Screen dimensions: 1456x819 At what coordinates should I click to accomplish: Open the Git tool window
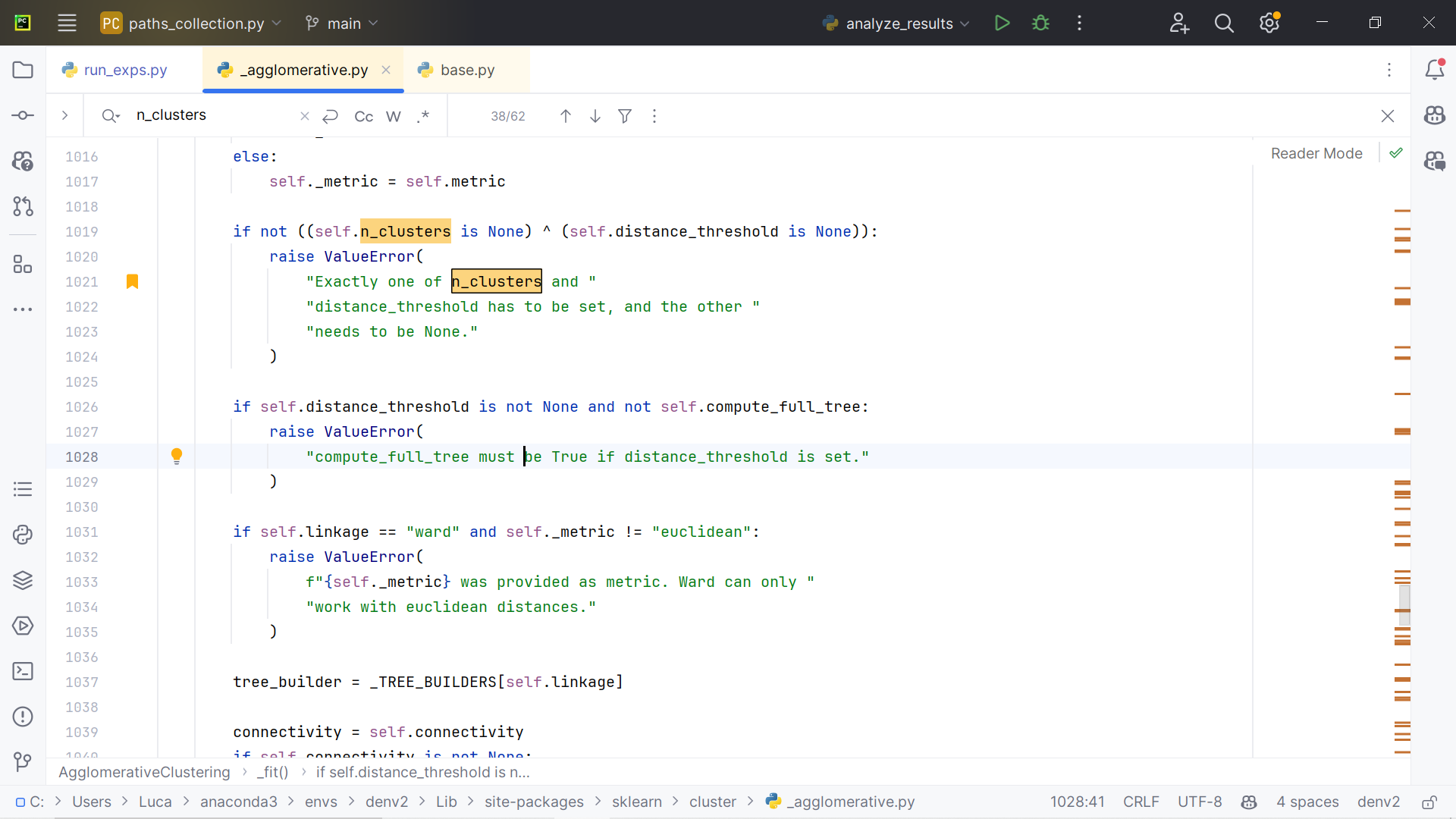23,762
